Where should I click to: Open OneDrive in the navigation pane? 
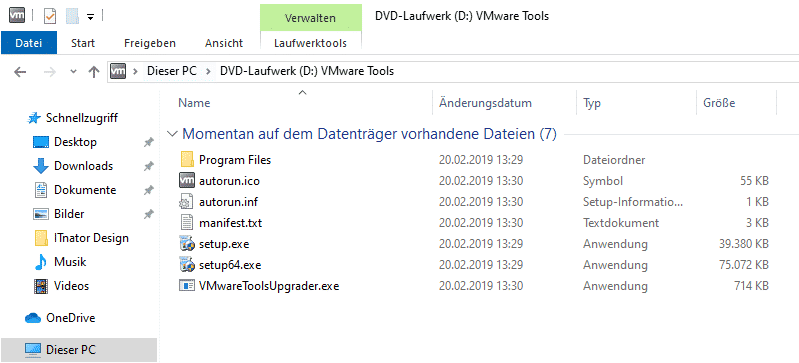(71, 318)
